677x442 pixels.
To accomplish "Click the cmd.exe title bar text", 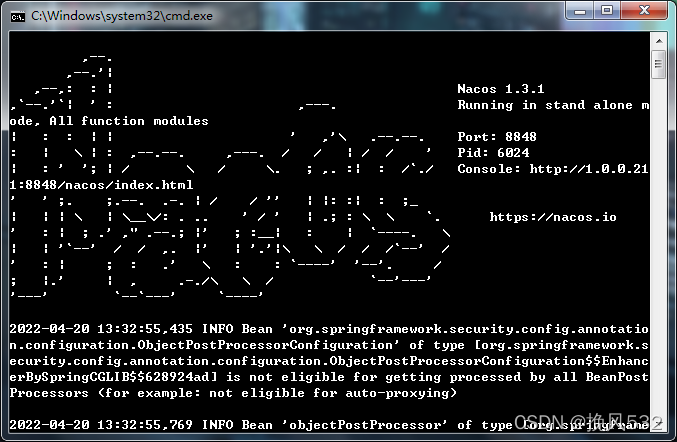I will point(122,16).
